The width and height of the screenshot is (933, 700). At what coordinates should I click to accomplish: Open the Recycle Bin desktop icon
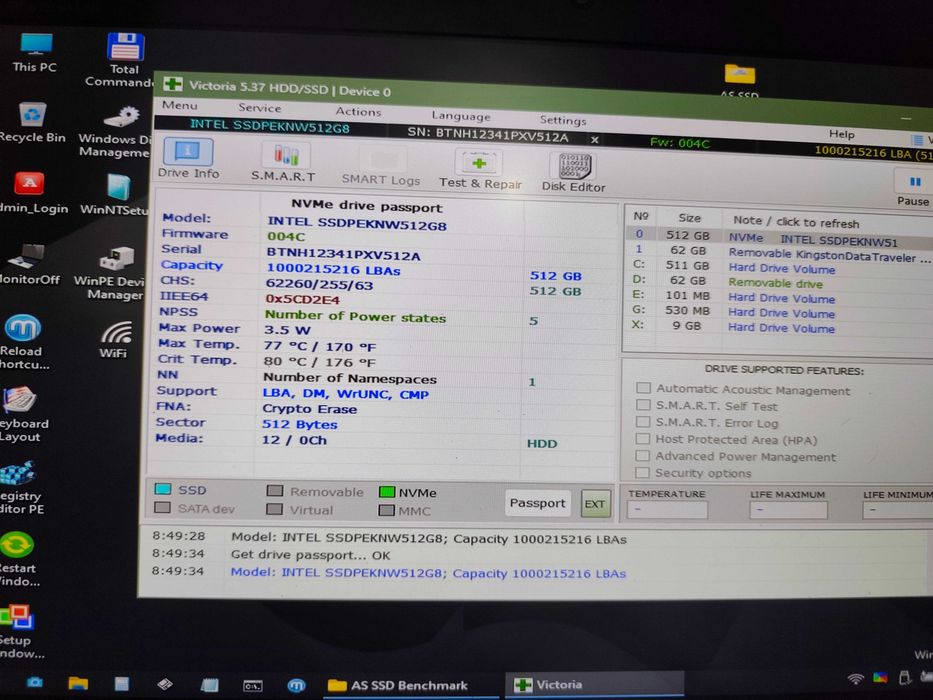click(32, 114)
